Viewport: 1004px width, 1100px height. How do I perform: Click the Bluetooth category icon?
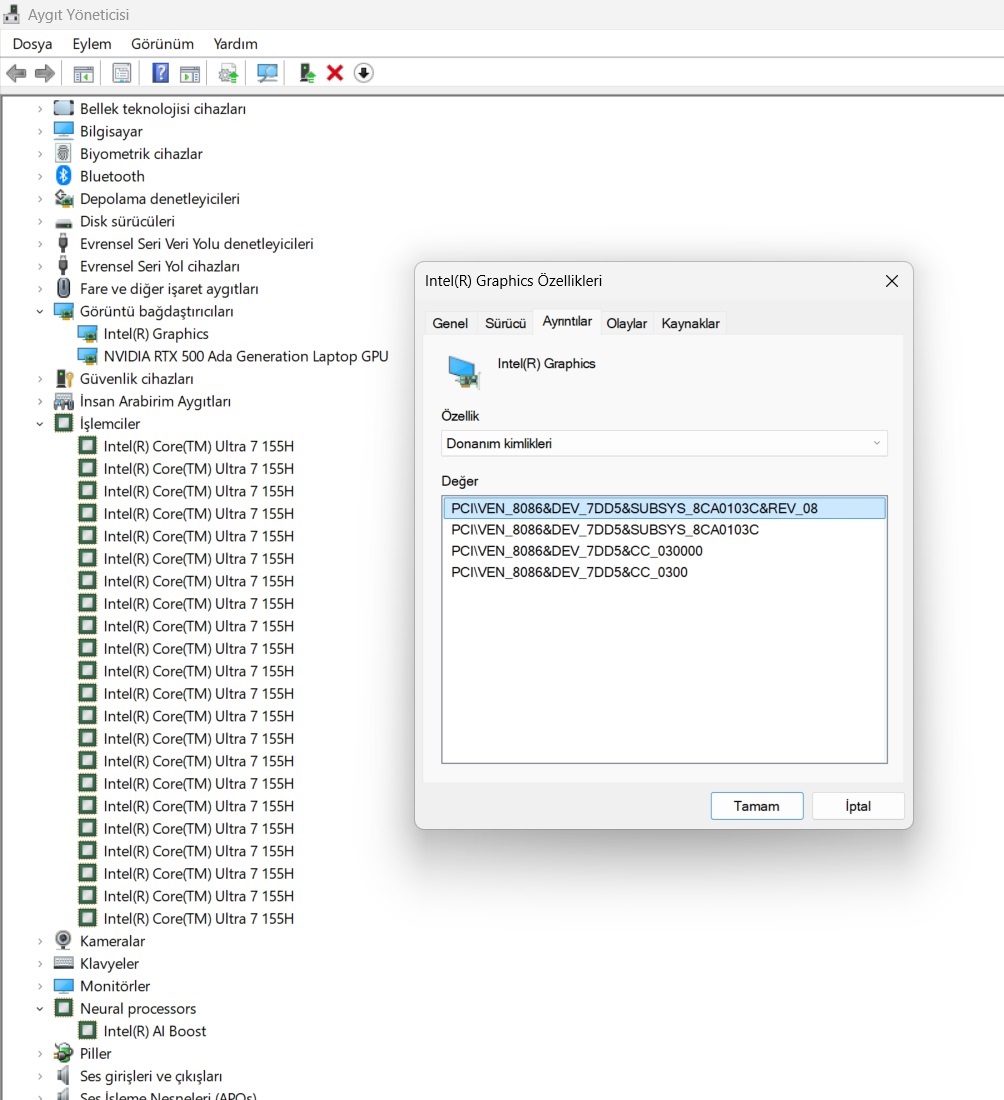pyautogui.click(x=64, y=176)
